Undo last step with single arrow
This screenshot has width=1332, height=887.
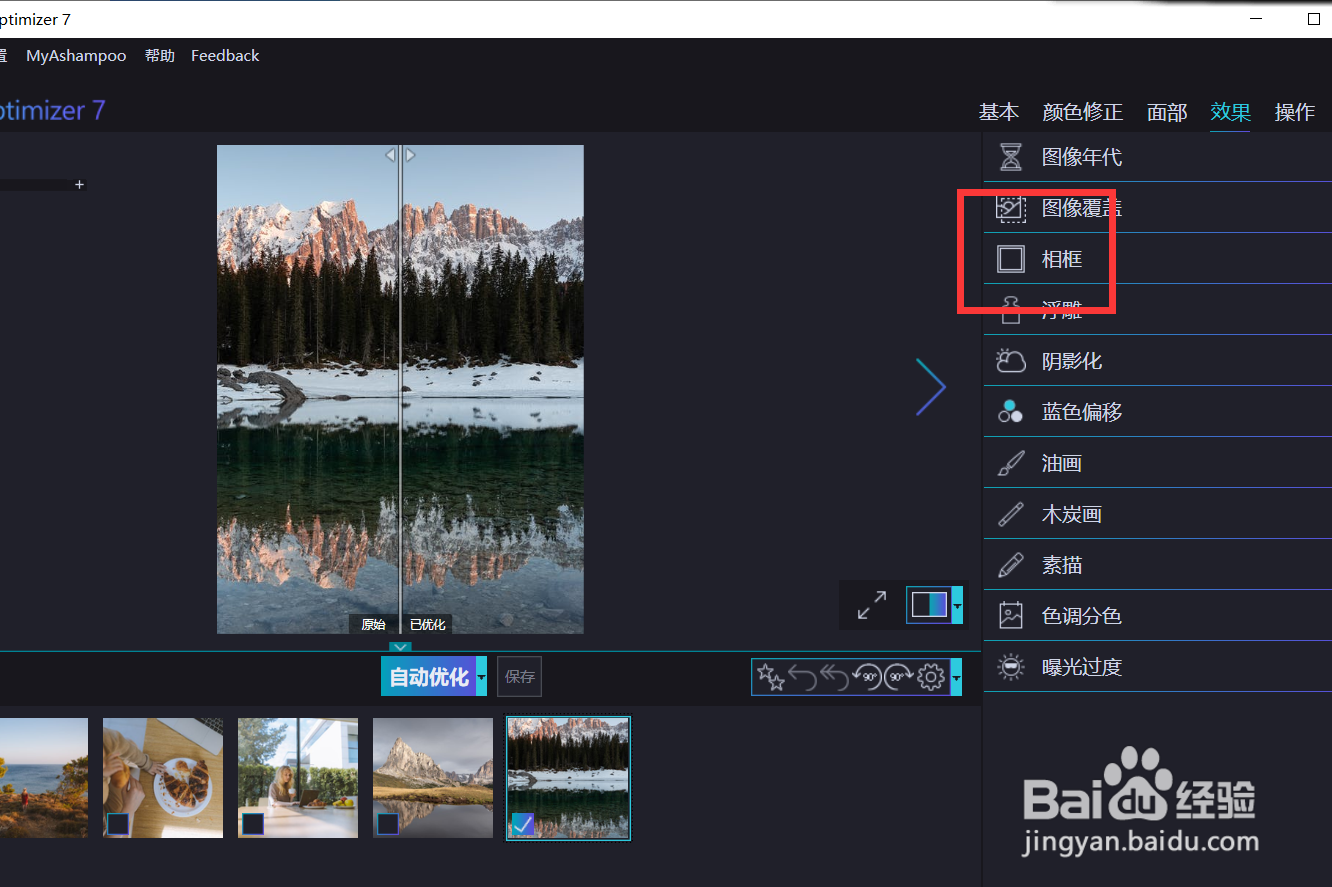tap(802, 677)
